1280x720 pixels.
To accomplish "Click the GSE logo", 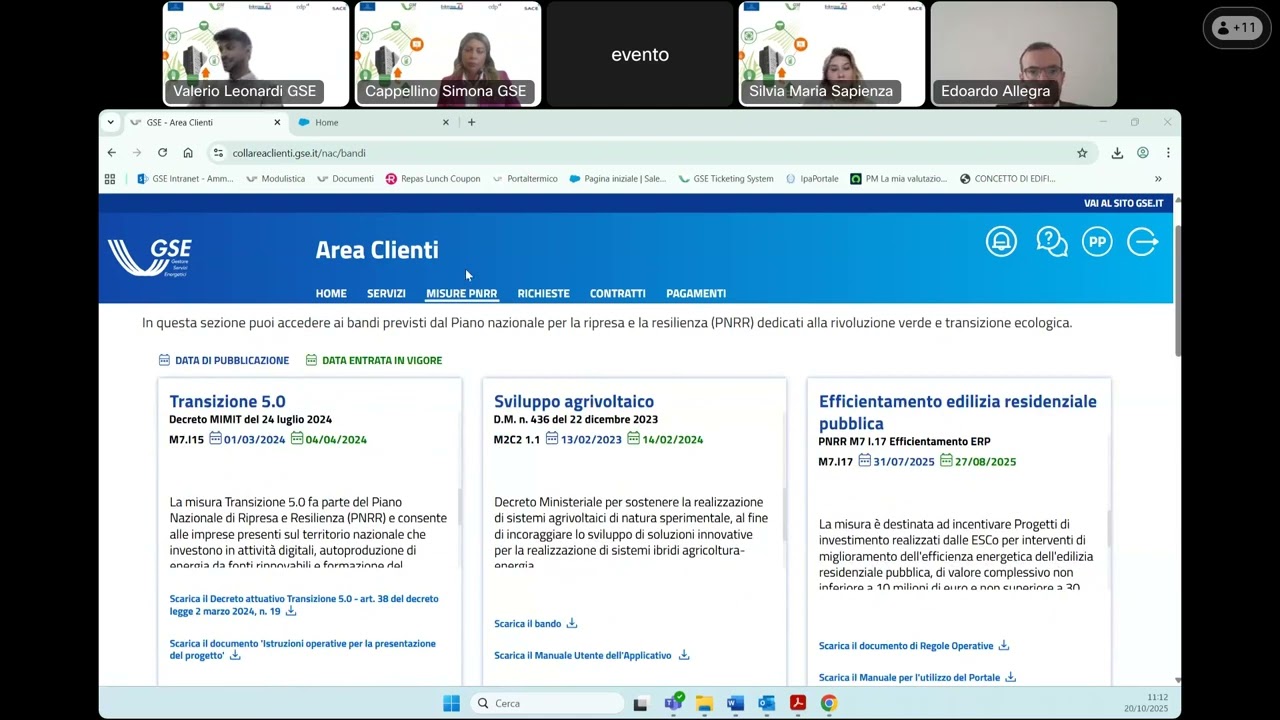I will [x=150, y=257].
